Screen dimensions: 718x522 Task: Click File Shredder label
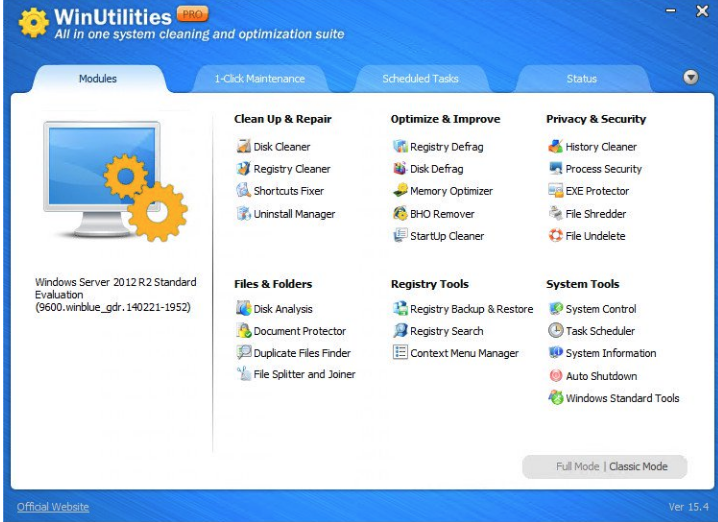click(596, 213)
